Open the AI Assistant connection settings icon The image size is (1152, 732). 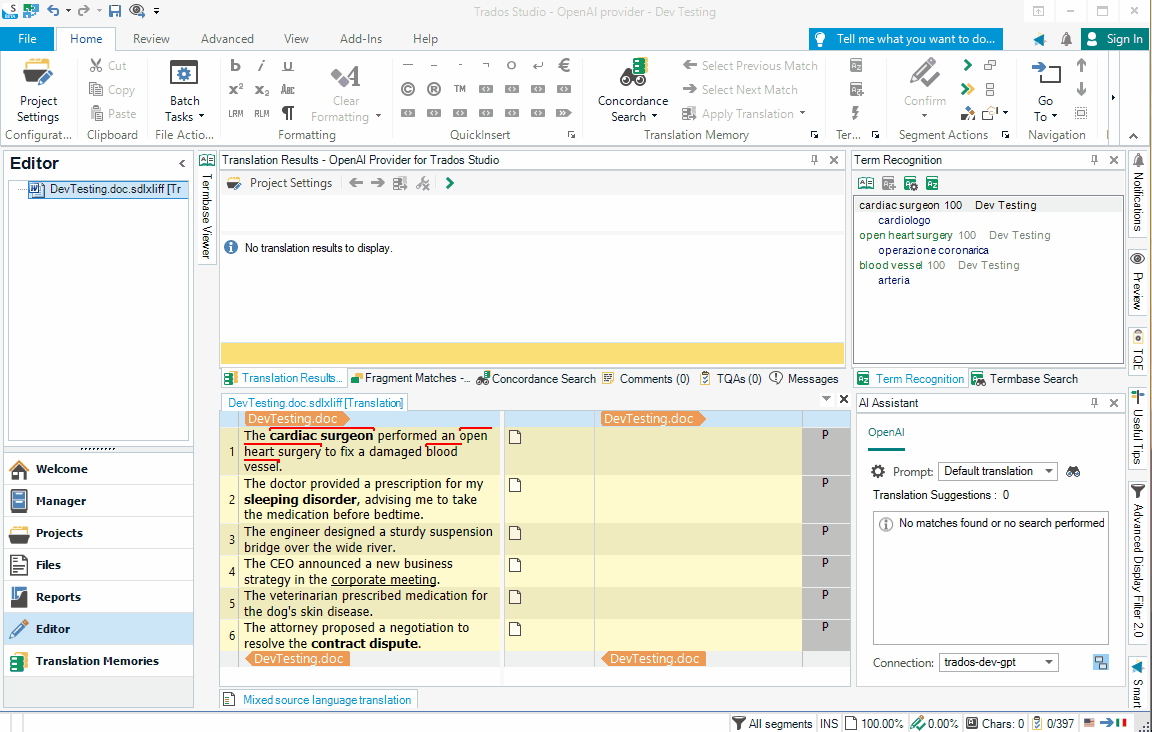[1100, 662]
